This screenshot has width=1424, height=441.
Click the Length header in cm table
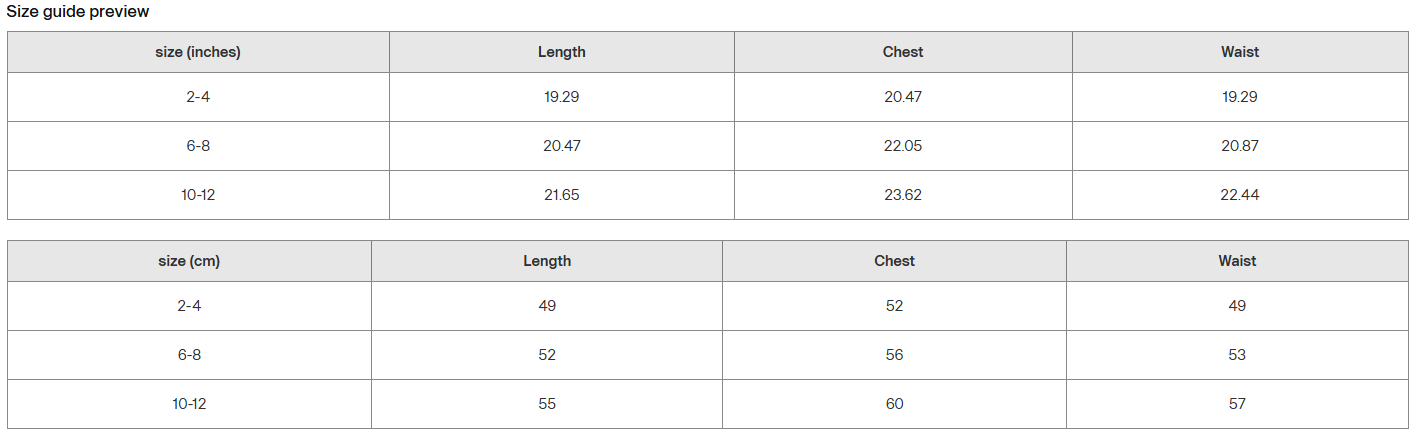click(547, 261)
